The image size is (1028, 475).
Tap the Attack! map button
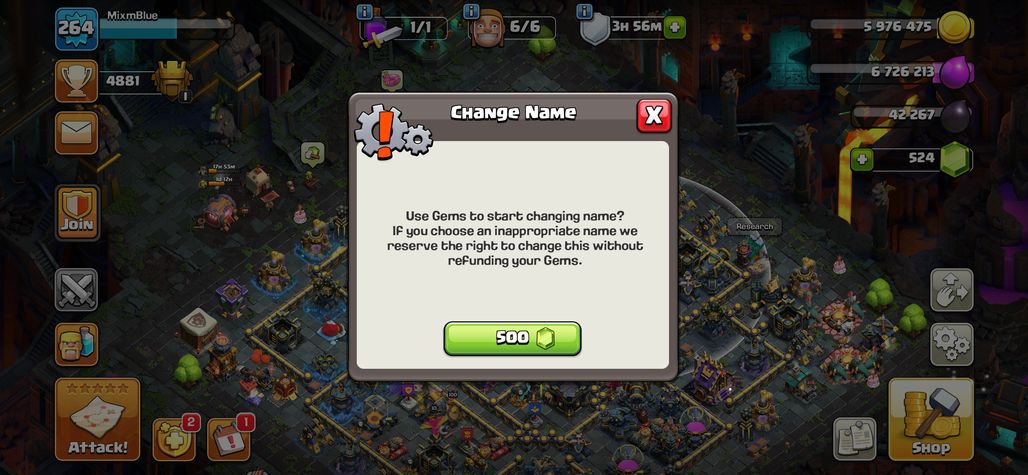(98, 419)
